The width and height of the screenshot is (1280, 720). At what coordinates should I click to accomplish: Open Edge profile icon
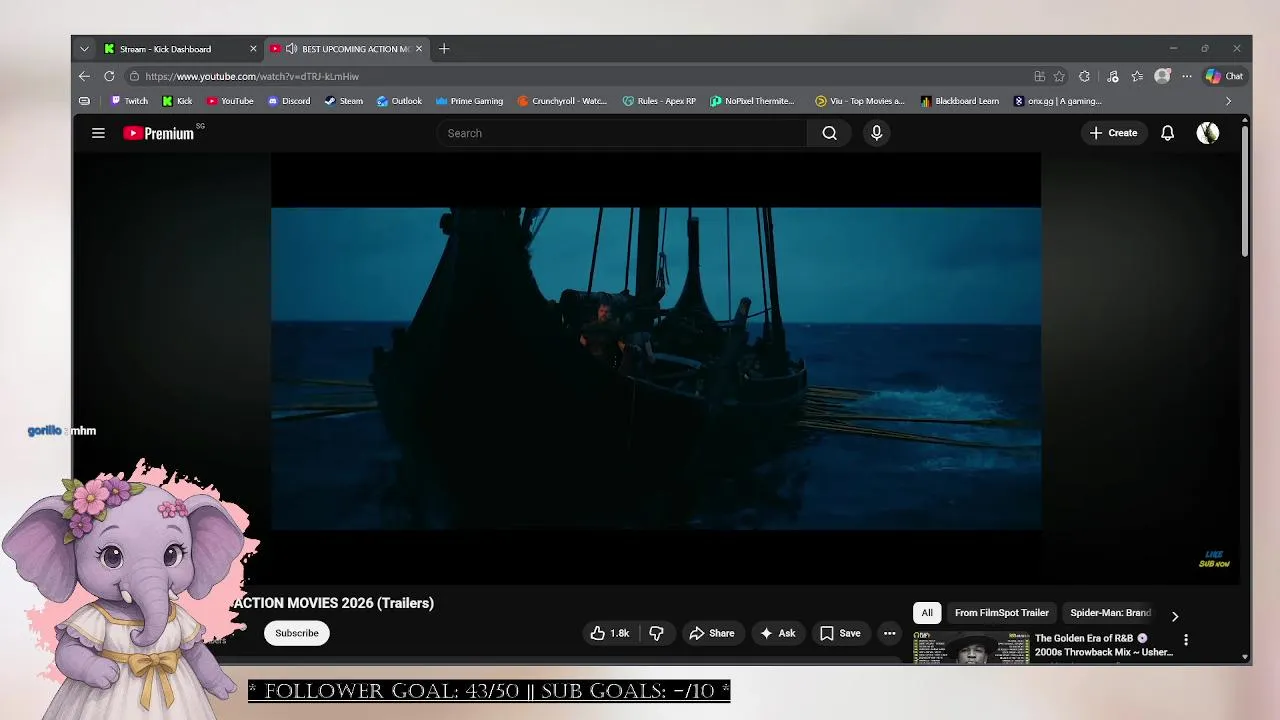[1162, 76]
